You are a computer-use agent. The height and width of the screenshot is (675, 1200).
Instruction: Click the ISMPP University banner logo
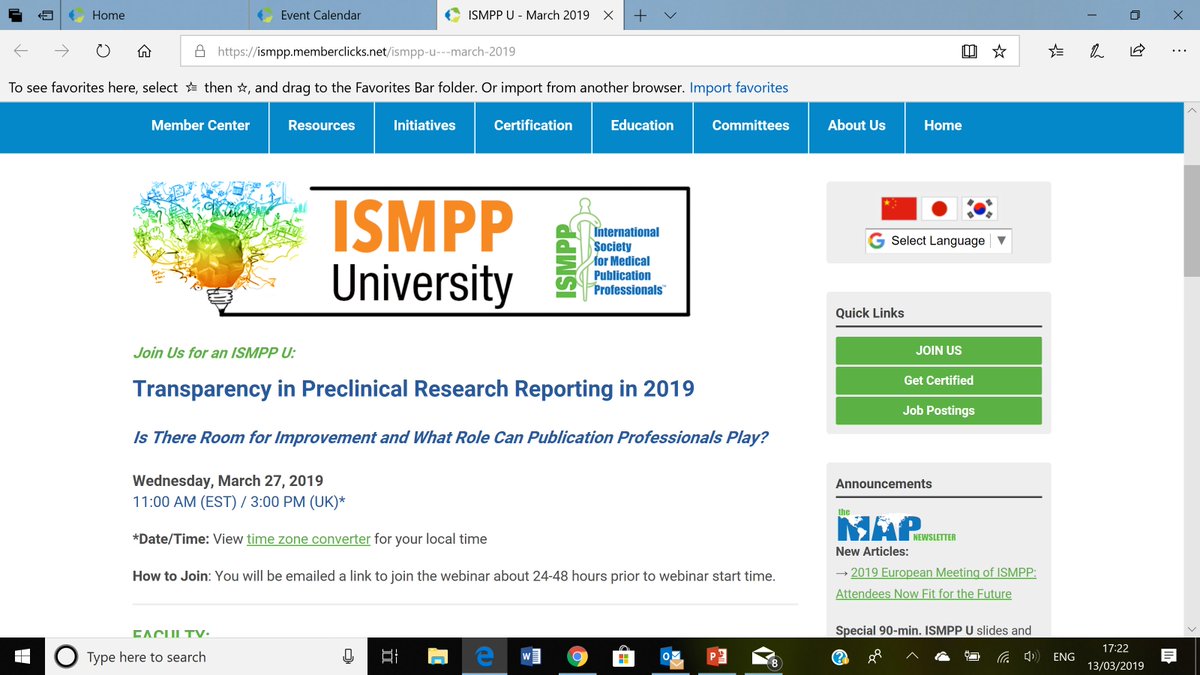click(412, 250)
